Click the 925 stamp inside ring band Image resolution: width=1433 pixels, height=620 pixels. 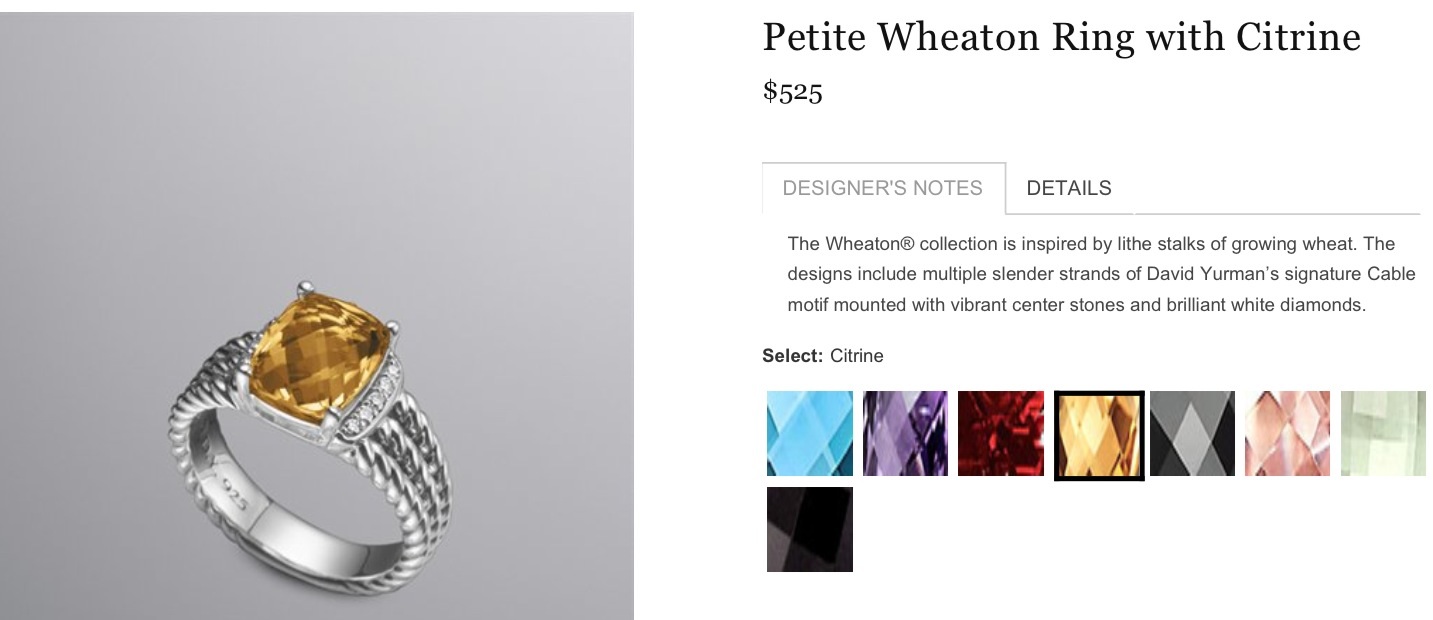click(235, 496)
